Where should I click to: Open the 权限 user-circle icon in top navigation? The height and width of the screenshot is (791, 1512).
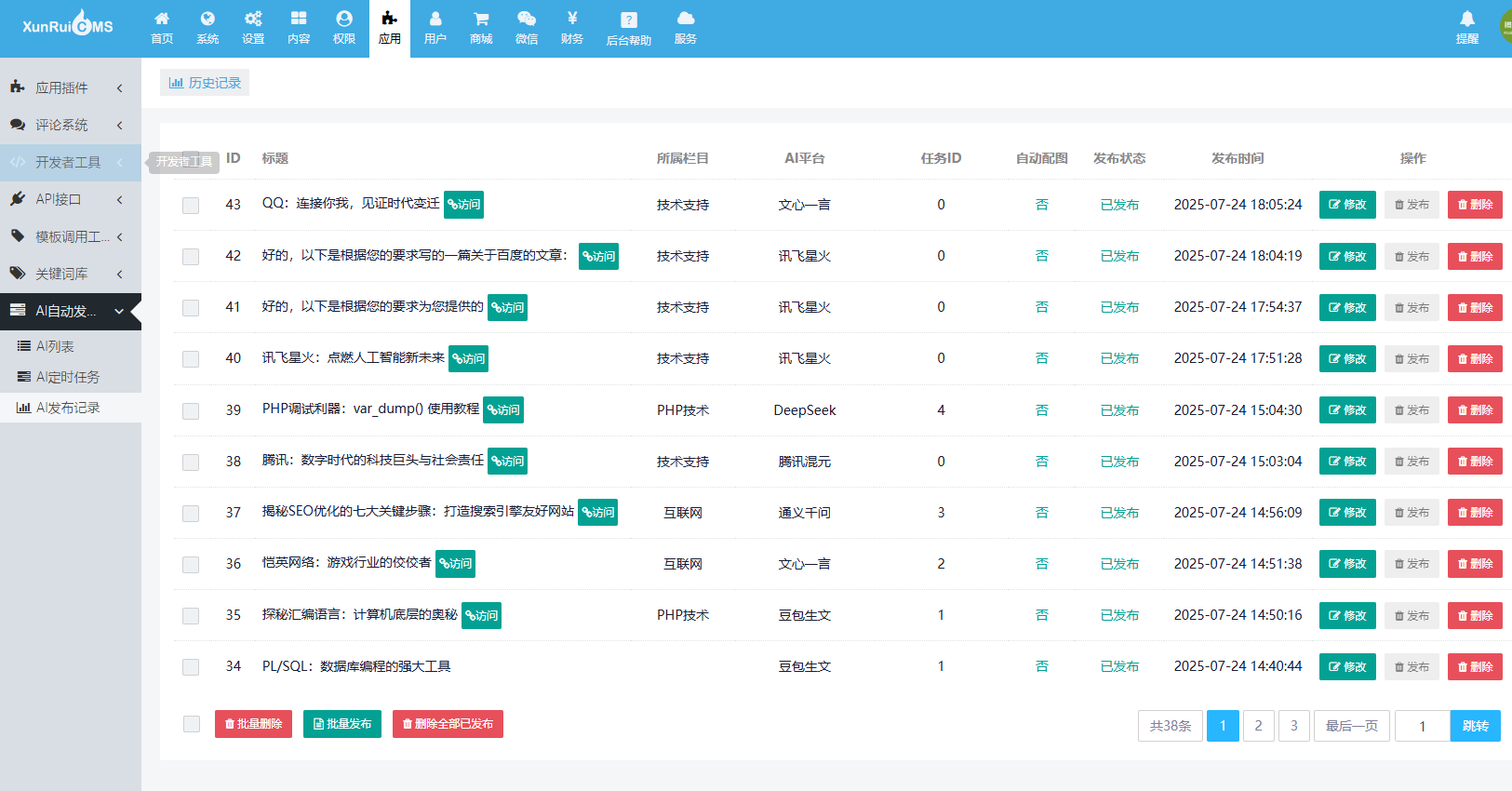coord(344,28)
